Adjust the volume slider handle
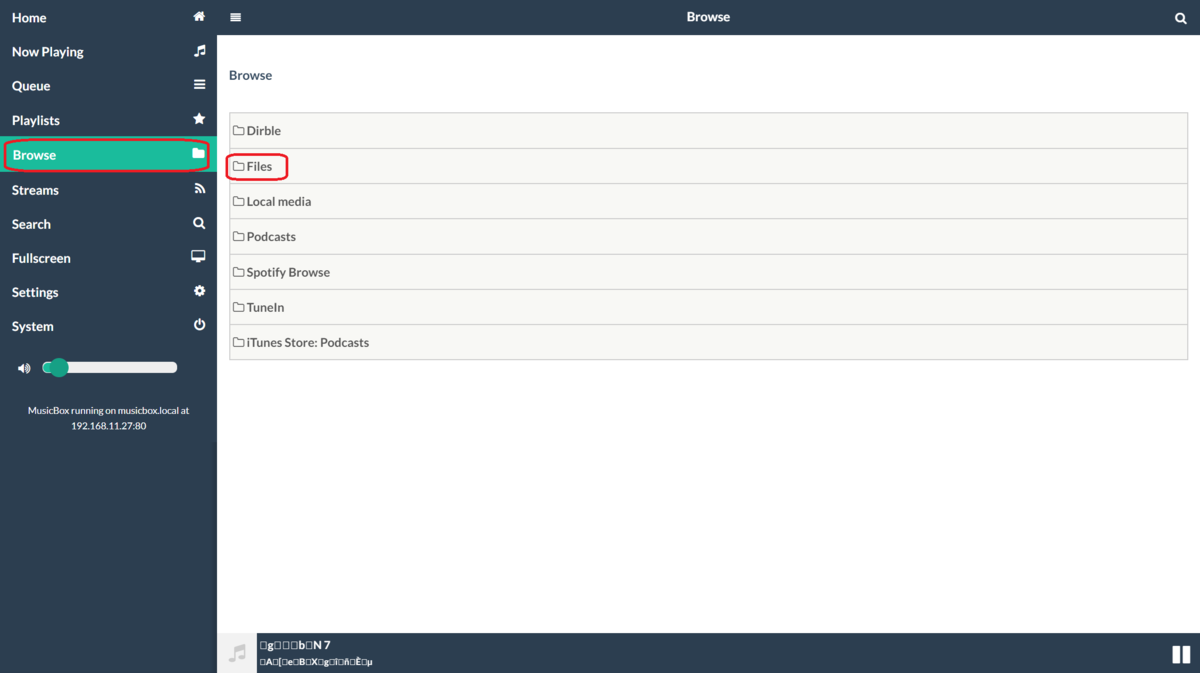This screenshot has width=1200, height=673. point(59,367)
